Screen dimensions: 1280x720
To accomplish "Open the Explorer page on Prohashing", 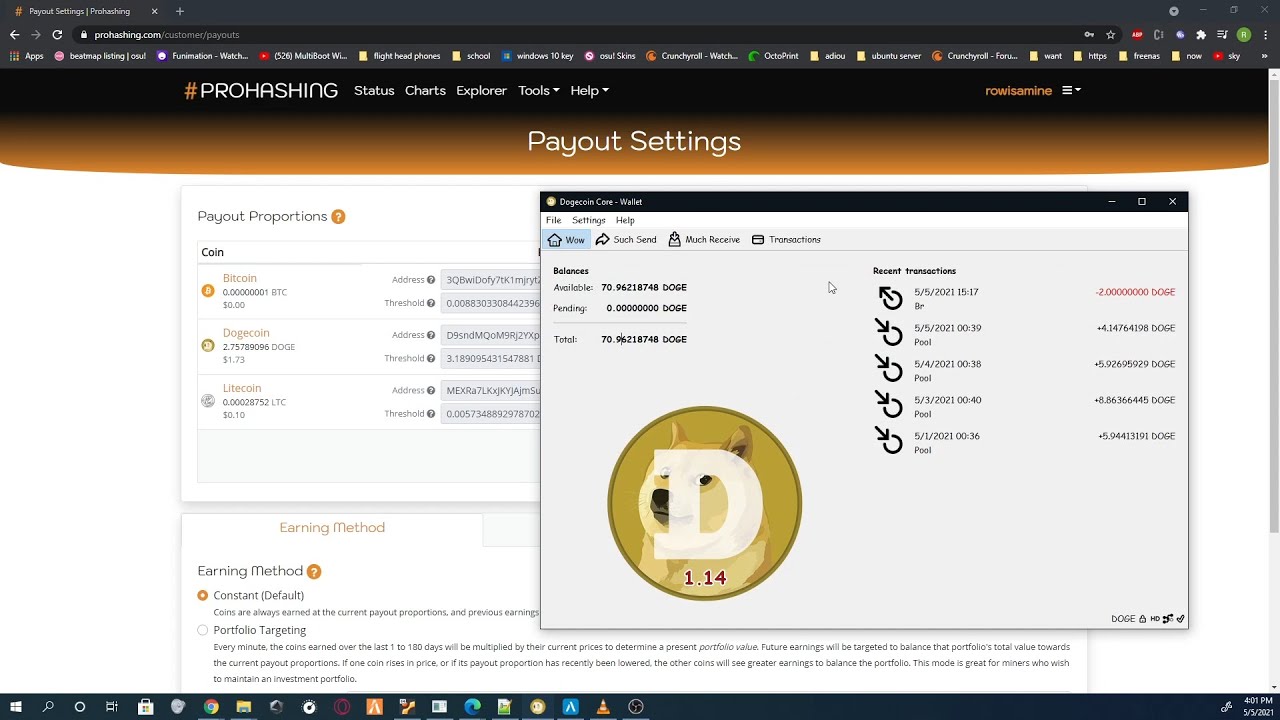I will [x=481, y=91].
